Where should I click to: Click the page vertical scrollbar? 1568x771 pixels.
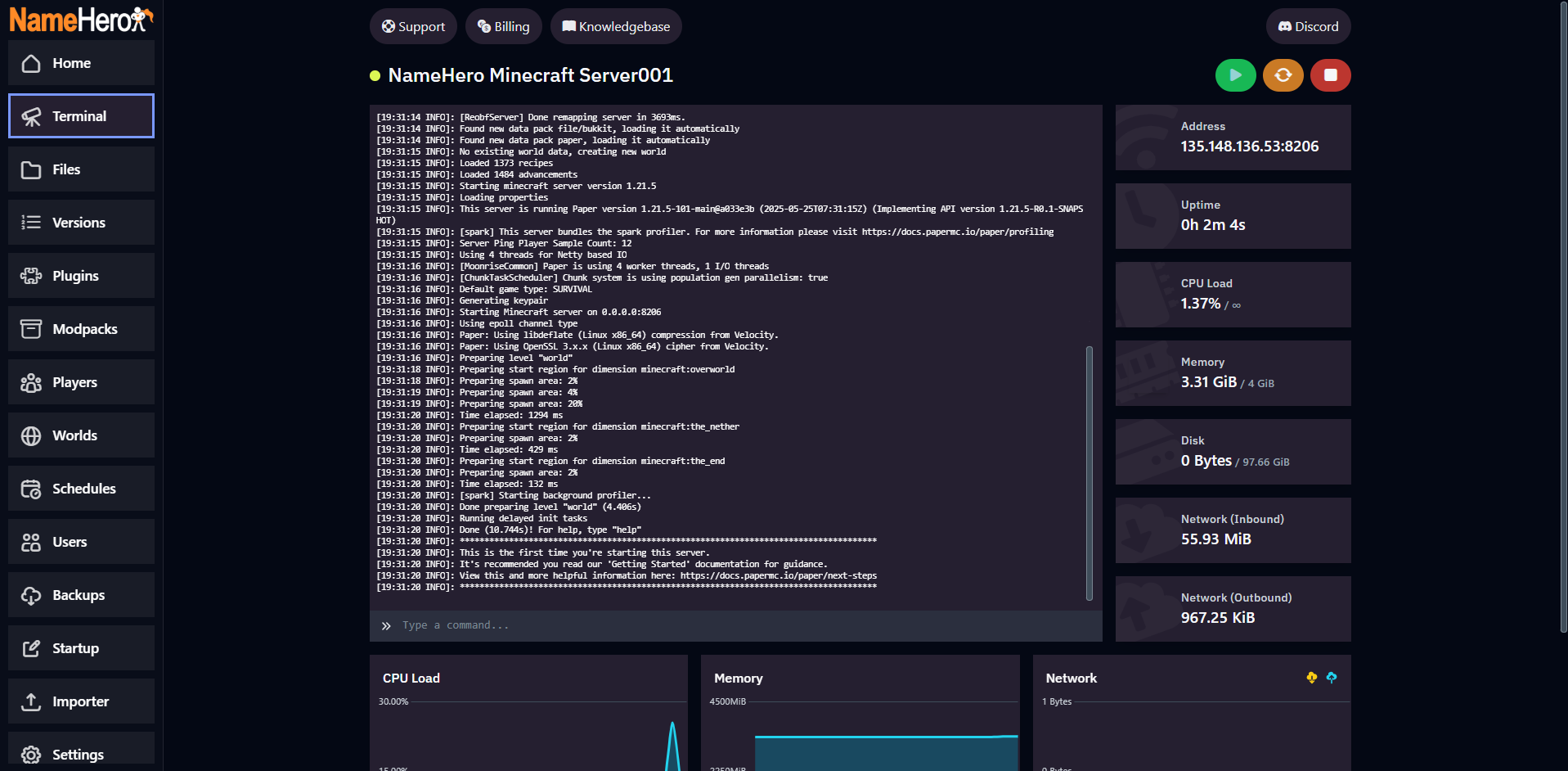(x=1564, y=316)
